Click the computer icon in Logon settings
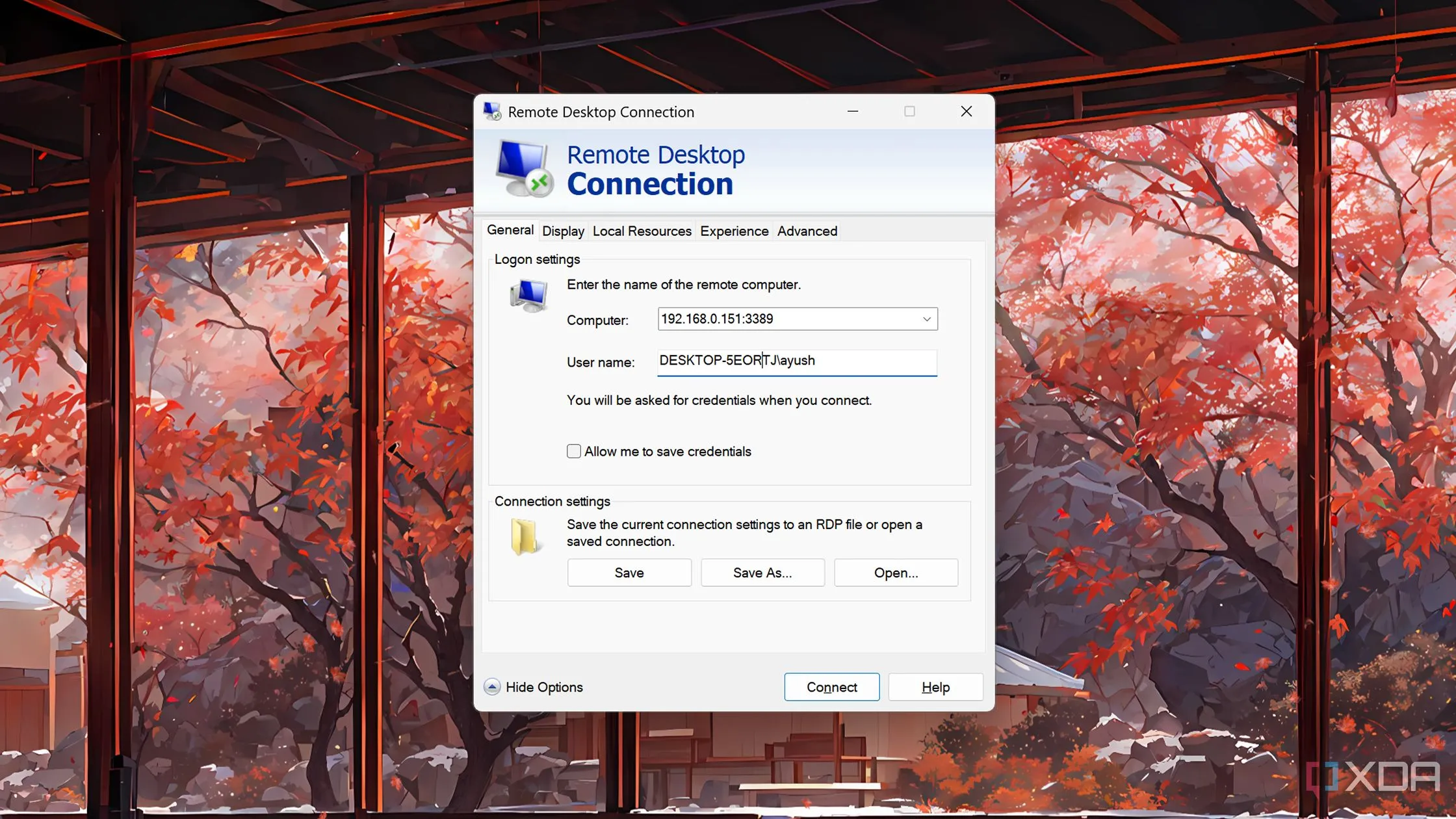This screenshot has height=819, width=1456. coord(528,296)
